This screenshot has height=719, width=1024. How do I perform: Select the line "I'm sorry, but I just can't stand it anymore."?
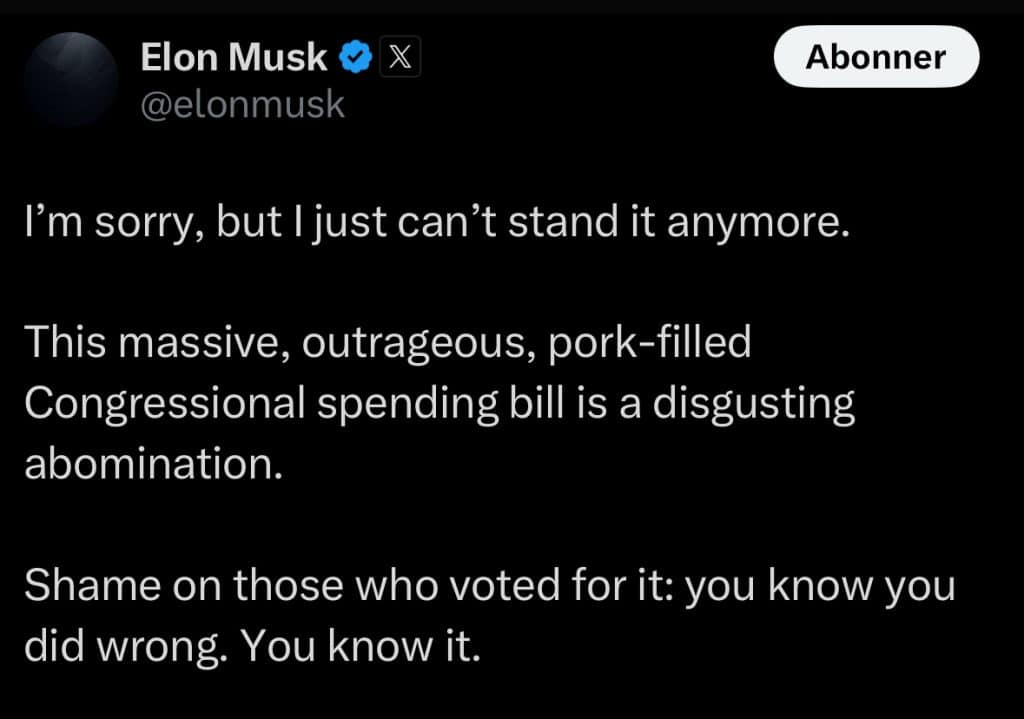click(438, 223)
